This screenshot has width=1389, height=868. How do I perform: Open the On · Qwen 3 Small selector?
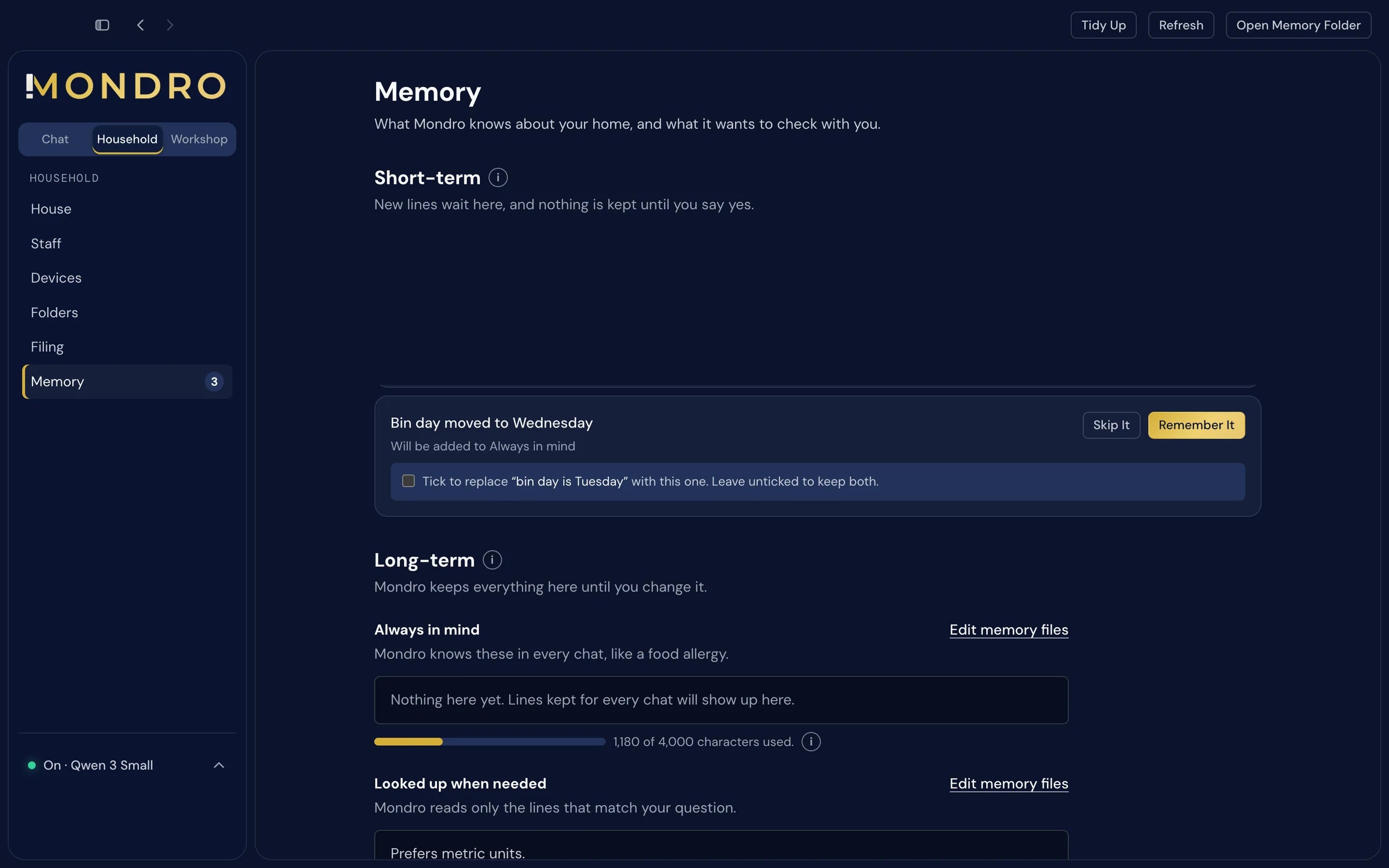coord(127,765)
